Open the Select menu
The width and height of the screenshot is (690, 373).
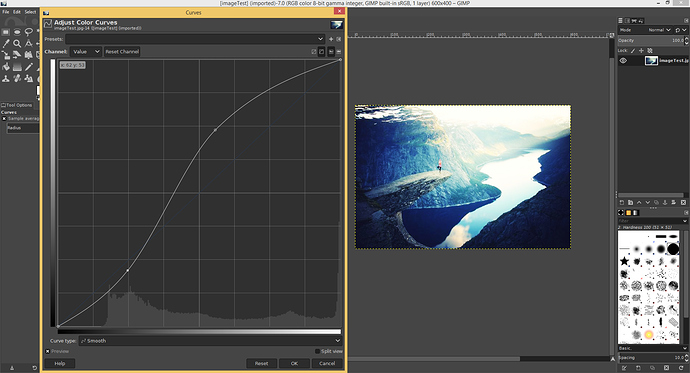point(30,12)
